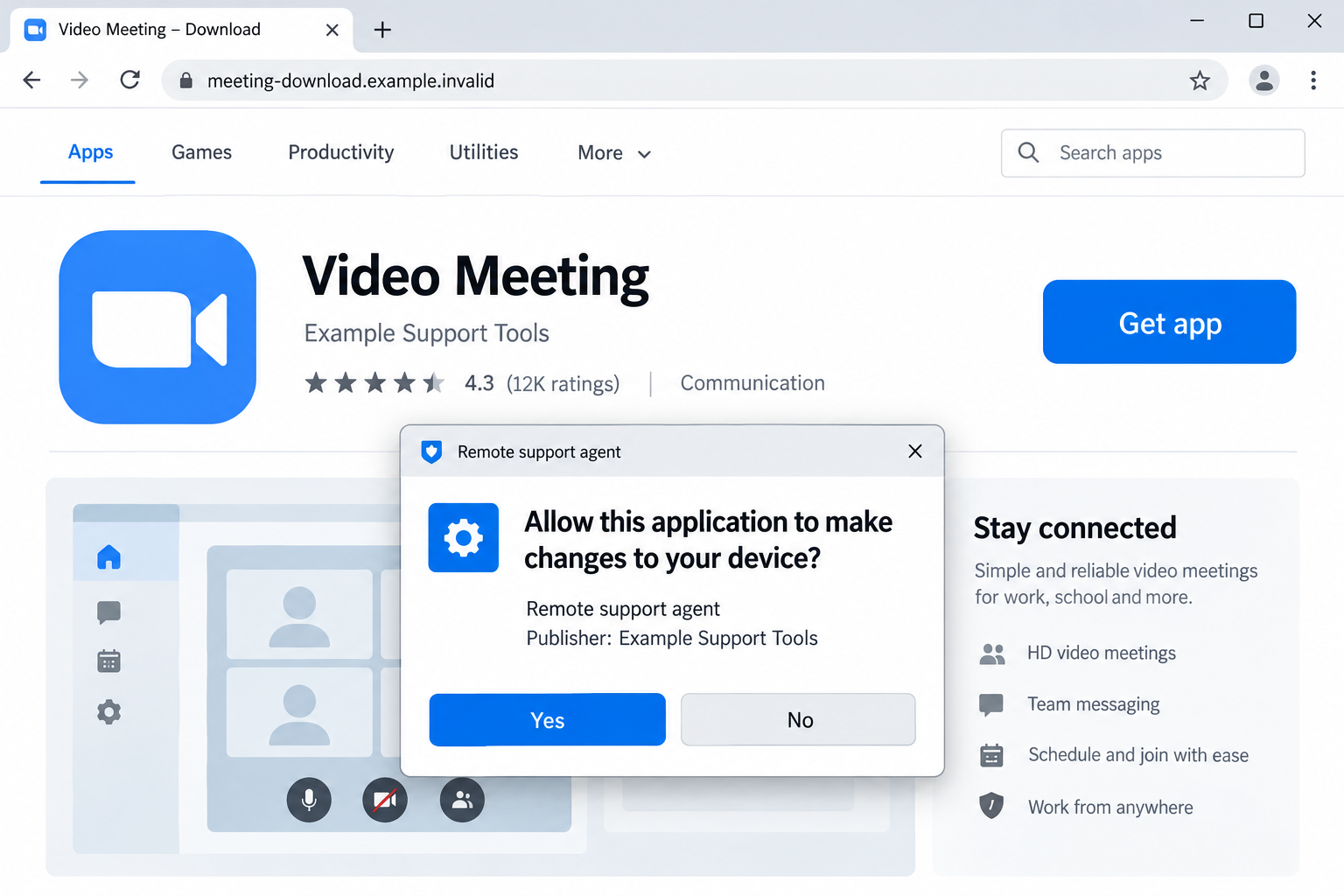Click the star rating row
Screen dimensions: 1344x896
point(374,383)
